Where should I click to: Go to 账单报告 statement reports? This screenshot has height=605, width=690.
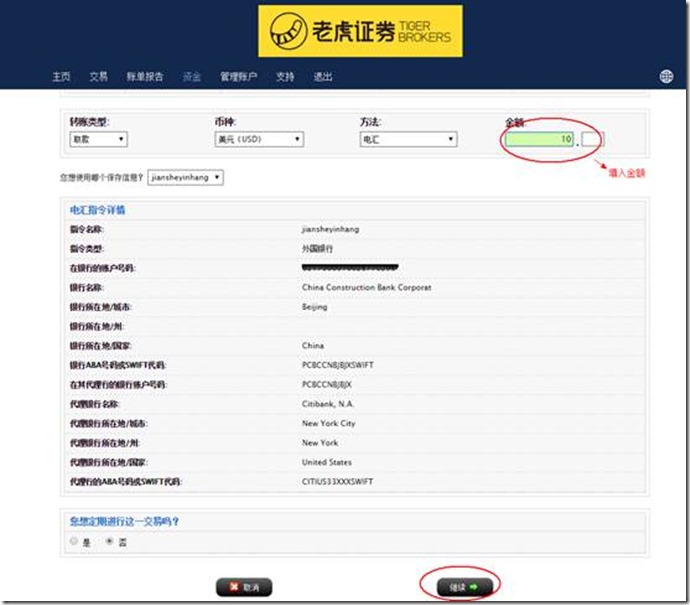[144, 77]
